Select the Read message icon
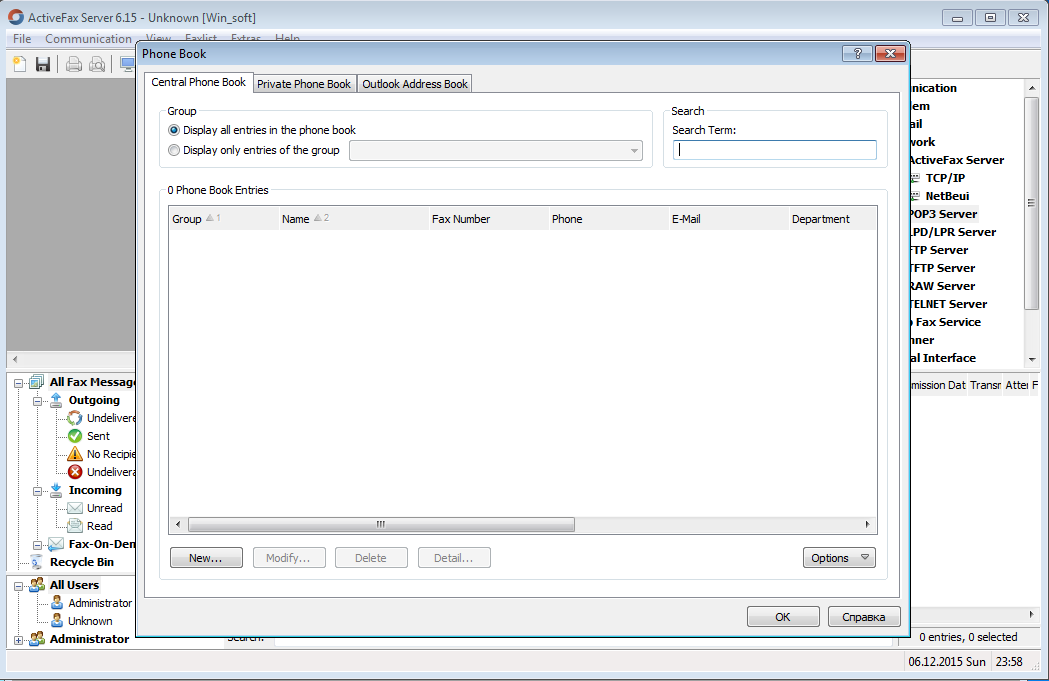 (x=75, y=526)
